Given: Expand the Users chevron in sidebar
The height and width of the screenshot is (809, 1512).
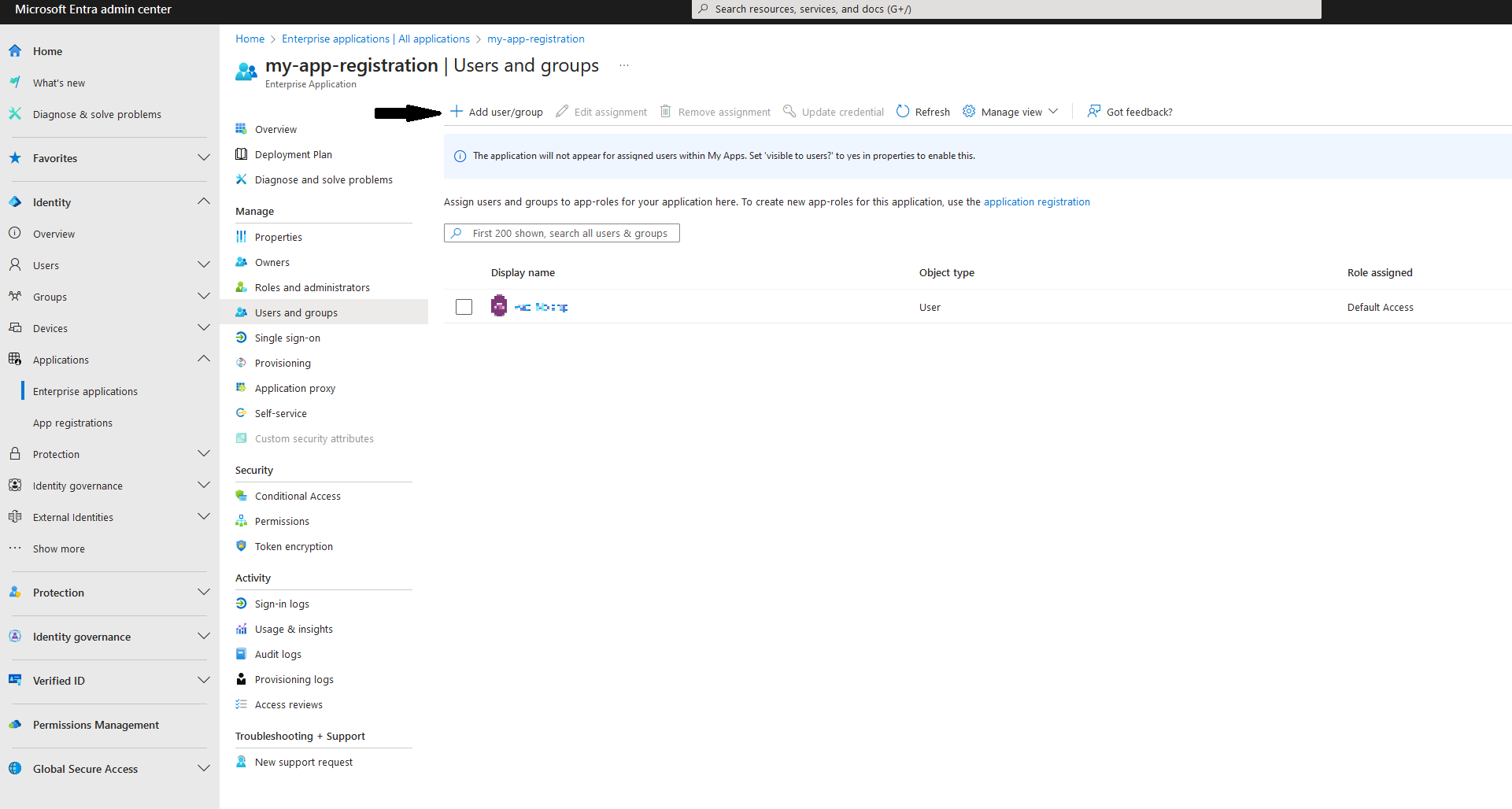Looking at the screenshot, I should (204, 264).
